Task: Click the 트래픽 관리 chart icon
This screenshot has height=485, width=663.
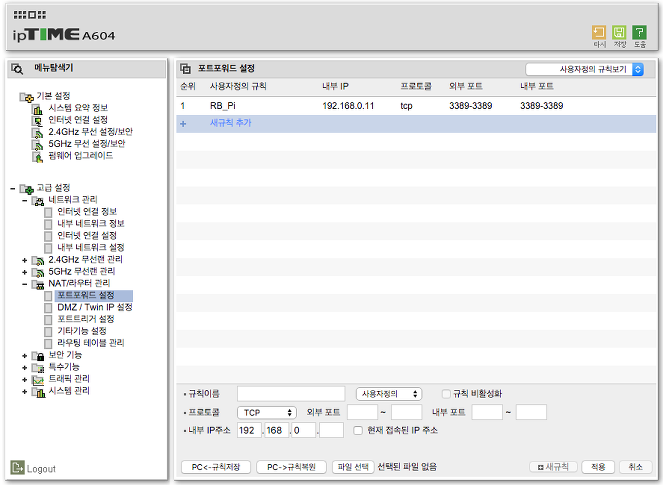Action: pyautogui.click(x=38, y=380)
